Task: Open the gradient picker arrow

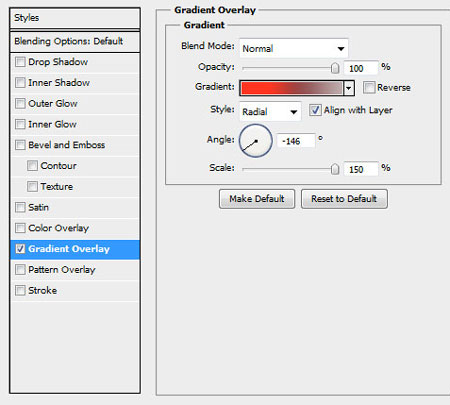Action: click(x=349, y=88)
